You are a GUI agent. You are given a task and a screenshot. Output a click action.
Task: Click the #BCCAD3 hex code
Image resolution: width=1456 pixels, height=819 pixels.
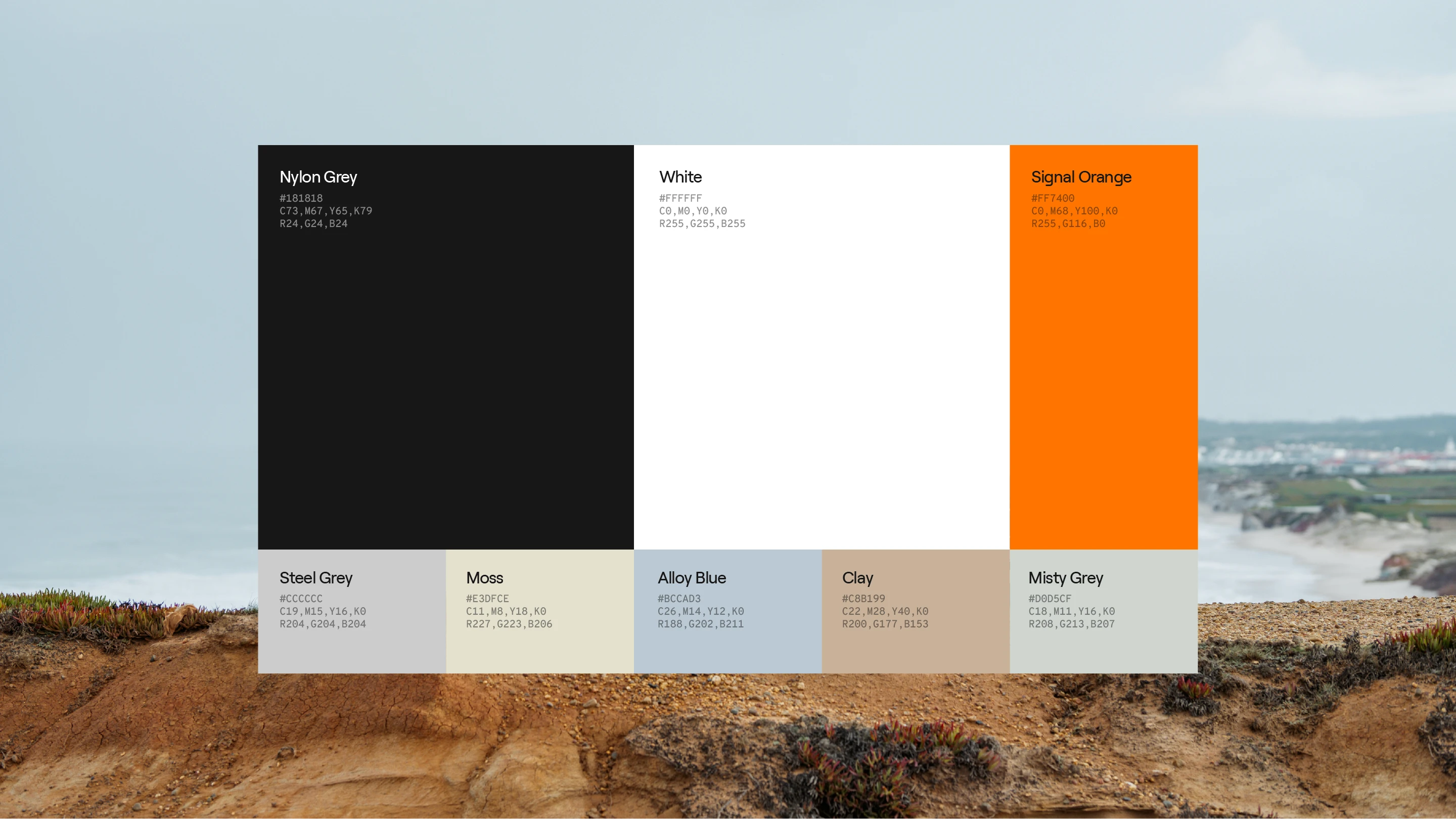679,599
